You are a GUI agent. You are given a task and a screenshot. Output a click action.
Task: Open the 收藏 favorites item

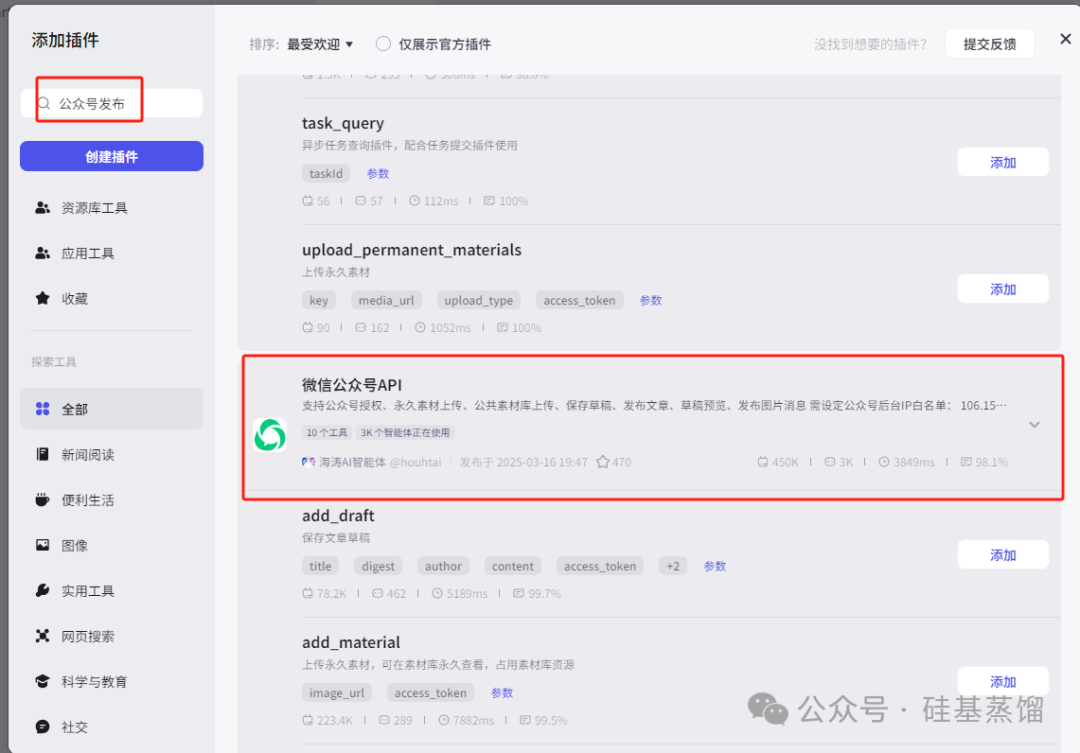pyautogui.click(x=112, y=298)
